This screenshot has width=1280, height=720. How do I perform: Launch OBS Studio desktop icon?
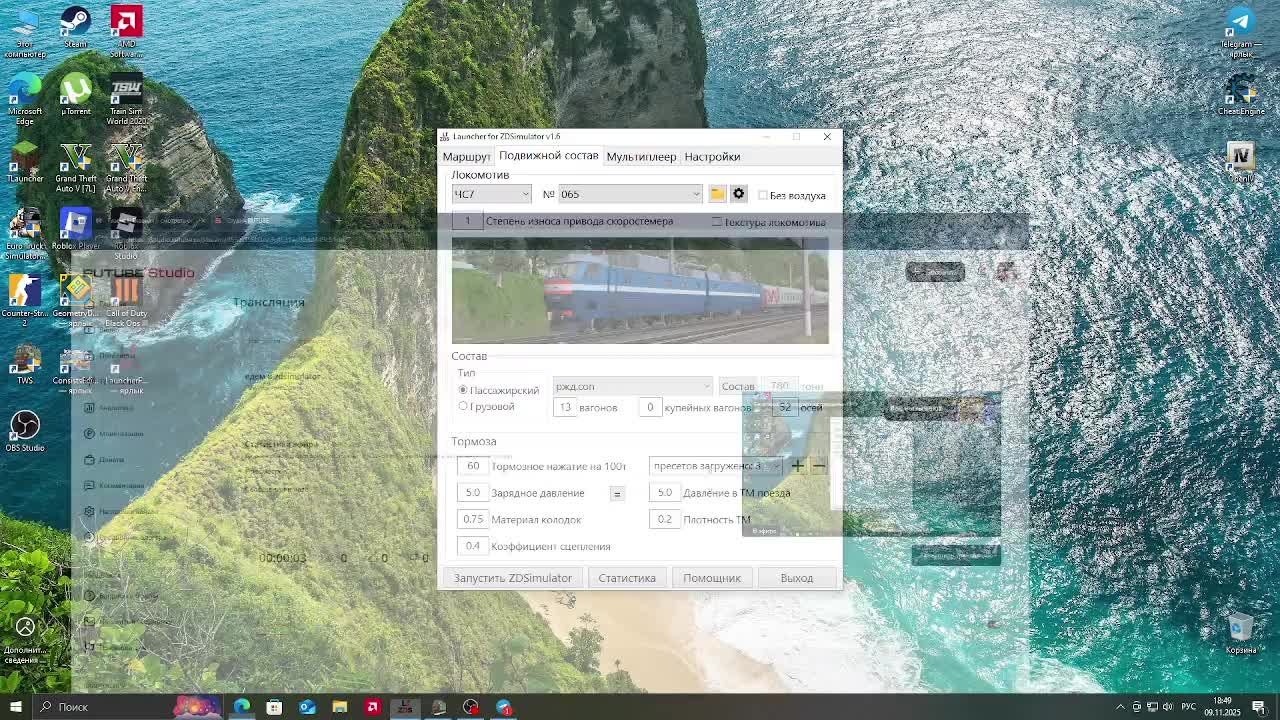tap(25, 431)
